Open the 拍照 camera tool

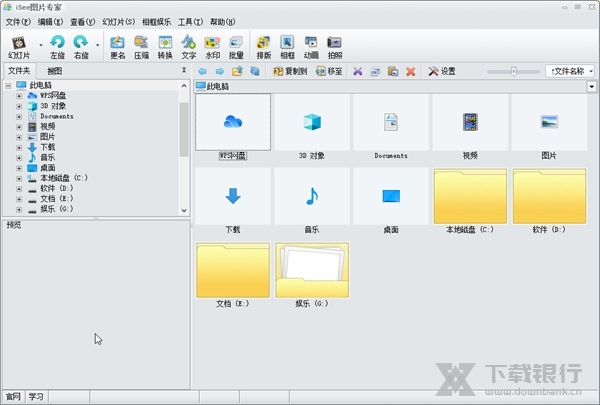click(x=335, y=47)
